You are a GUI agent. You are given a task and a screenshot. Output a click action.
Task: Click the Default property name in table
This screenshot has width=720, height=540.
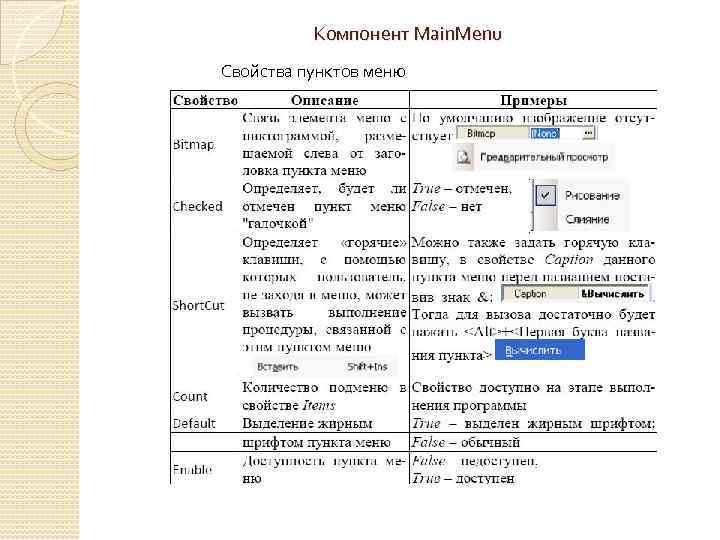point(194,423)
